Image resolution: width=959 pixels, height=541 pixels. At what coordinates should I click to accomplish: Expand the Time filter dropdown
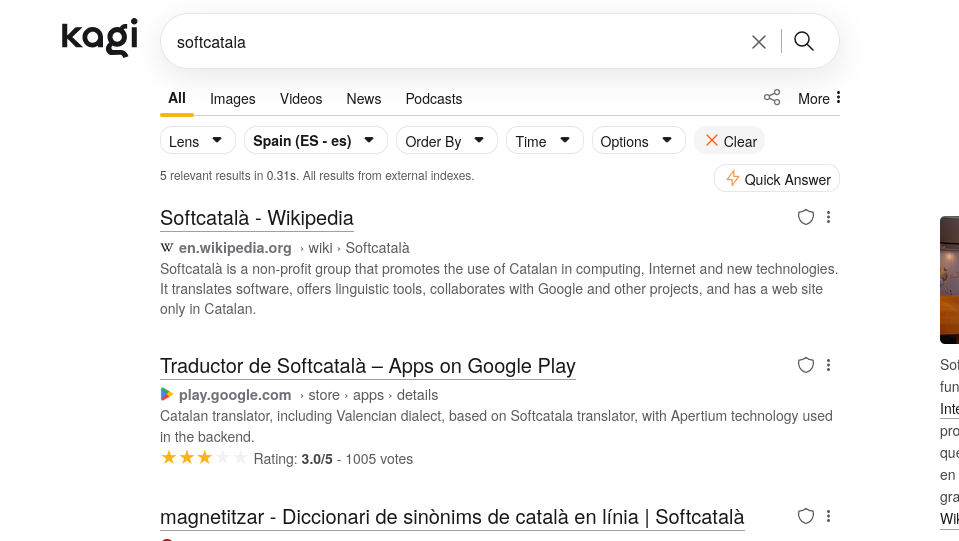544,141
